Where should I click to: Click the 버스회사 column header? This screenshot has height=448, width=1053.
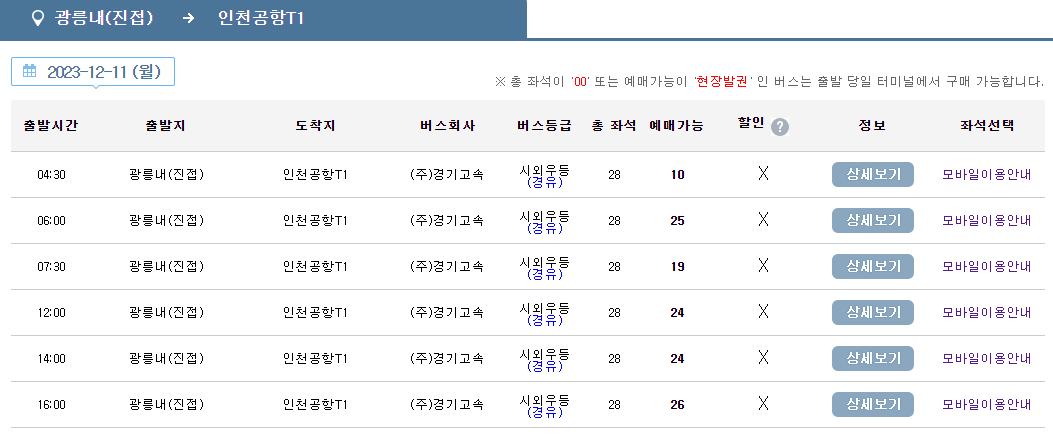tap(447, 126)
